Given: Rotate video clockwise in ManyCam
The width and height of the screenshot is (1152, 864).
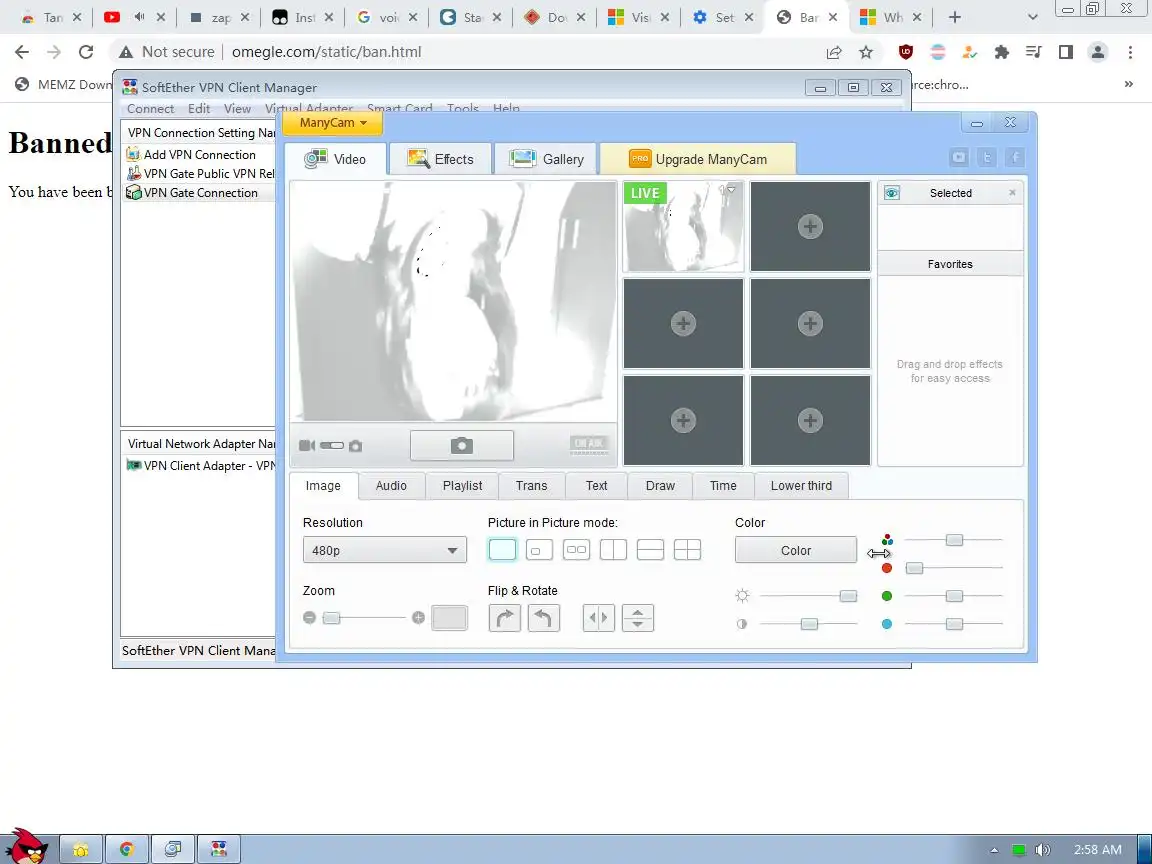Looking at the screenshot, I should click(x=505, y=618).
